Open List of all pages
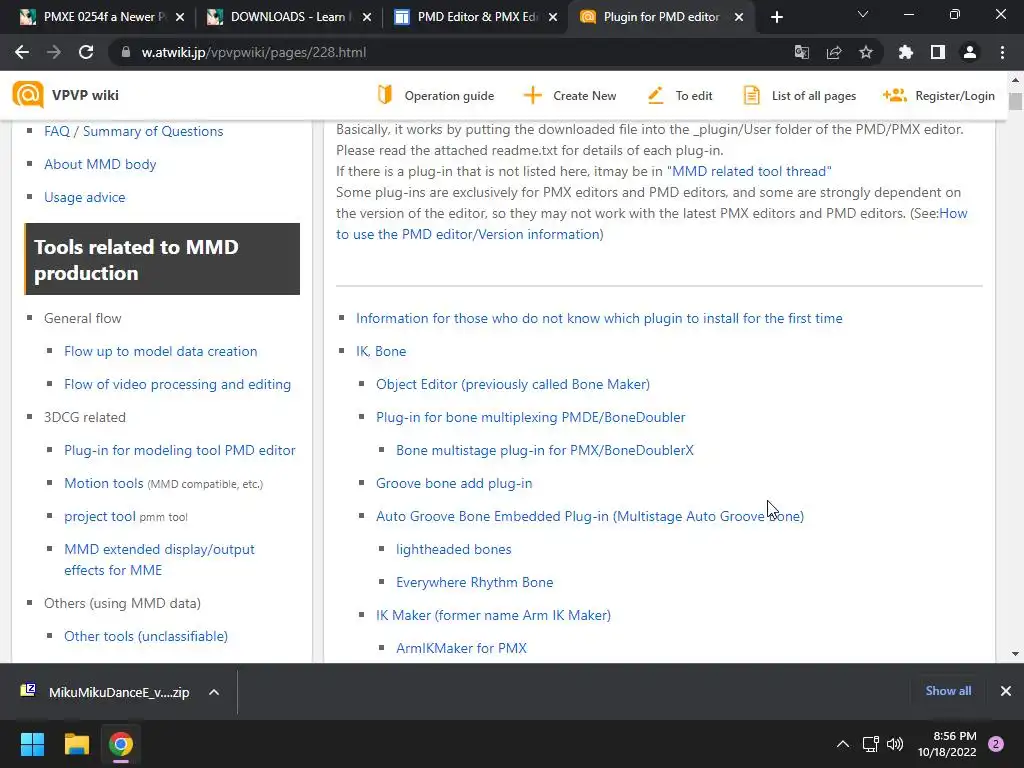1024x768 pixels. click(x=800, y=95)
